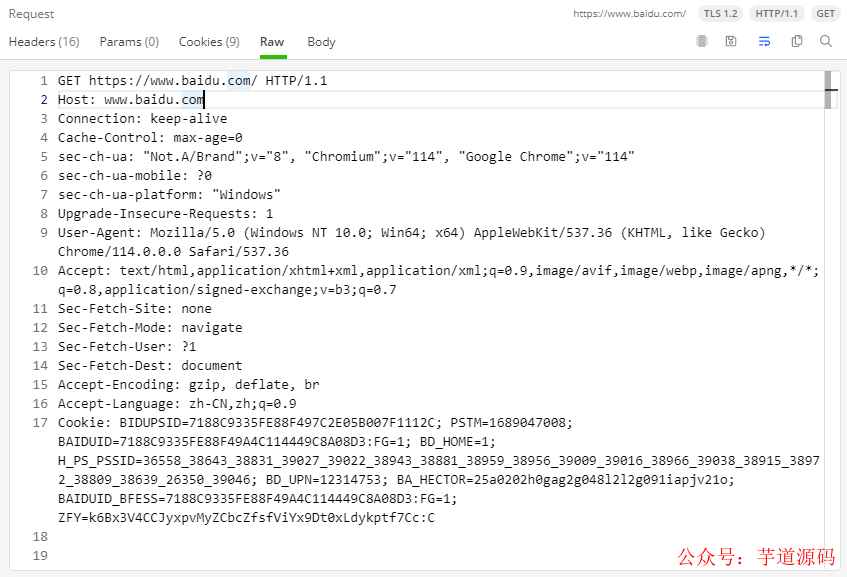Click the "Sec-Fetch-Site: none" line
The height and width of the screenshot is (577, 847).
135,308
